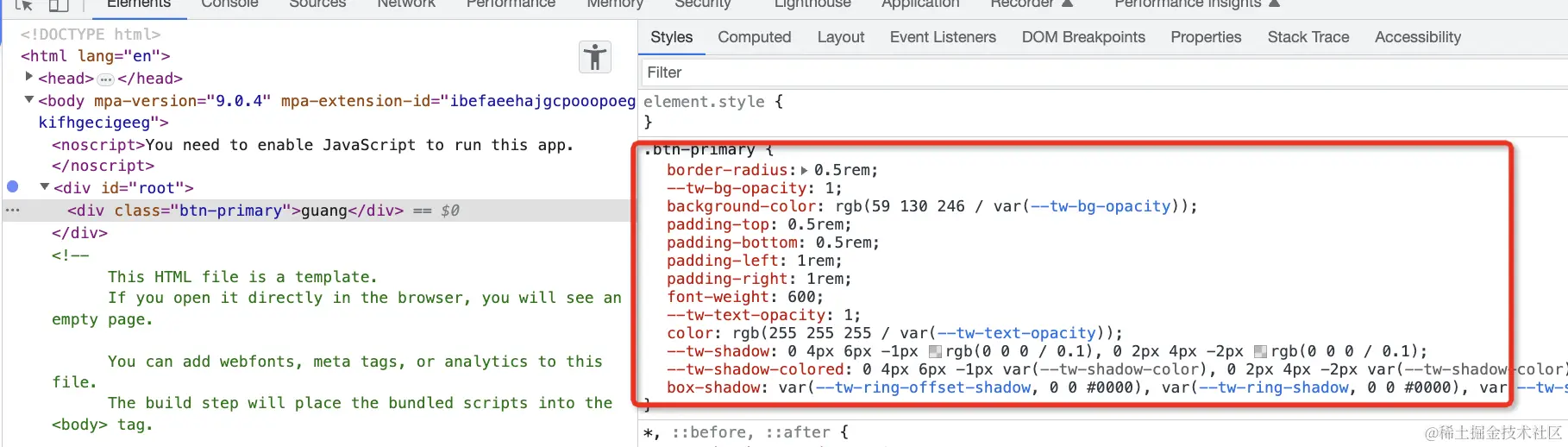Expand the border-radius shorthand triangle
Image resolution: width=1568 pixels, height=447 pixels.
coord(805,170)
